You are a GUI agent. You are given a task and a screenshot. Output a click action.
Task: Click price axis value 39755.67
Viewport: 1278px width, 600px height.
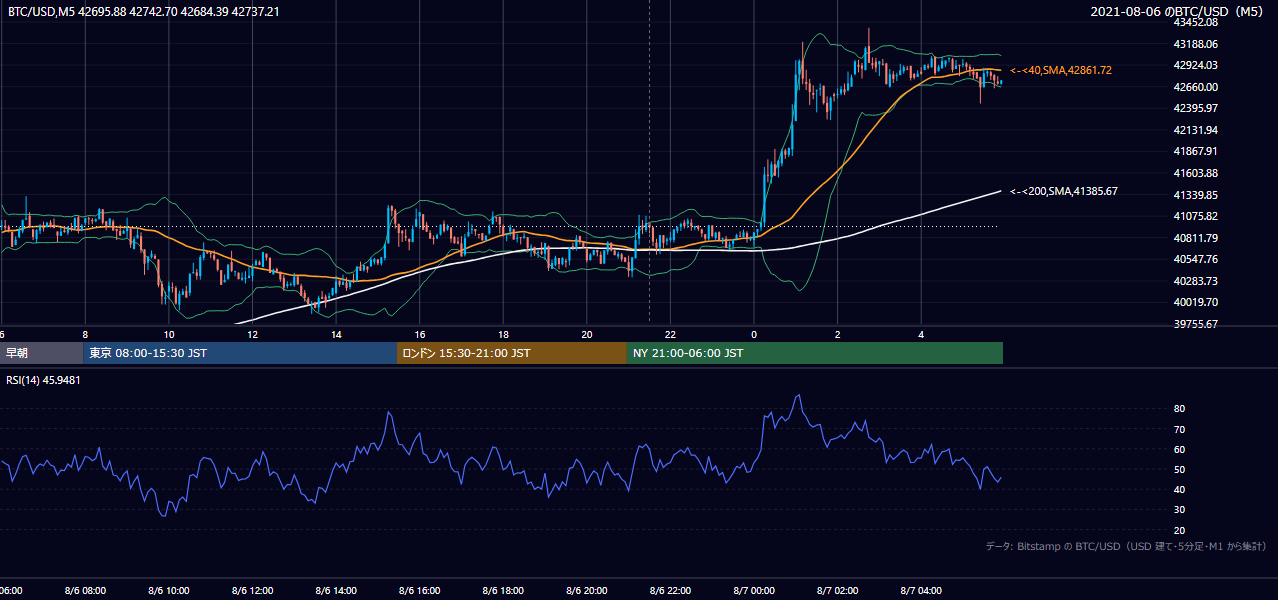click(1198, 324)
